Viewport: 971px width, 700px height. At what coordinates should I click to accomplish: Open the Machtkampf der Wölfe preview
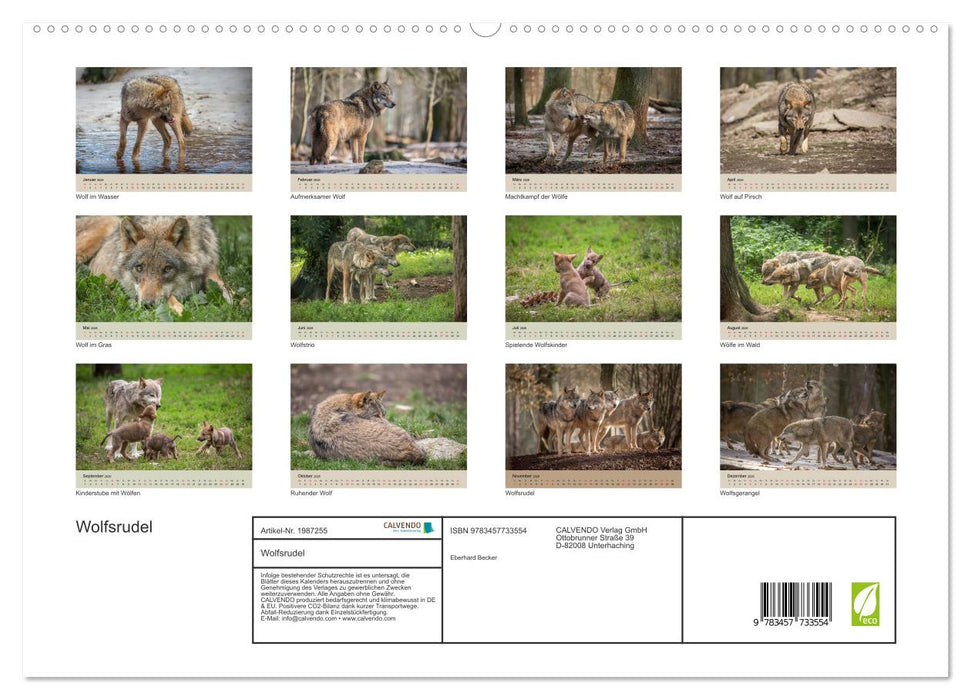point(592,120)
